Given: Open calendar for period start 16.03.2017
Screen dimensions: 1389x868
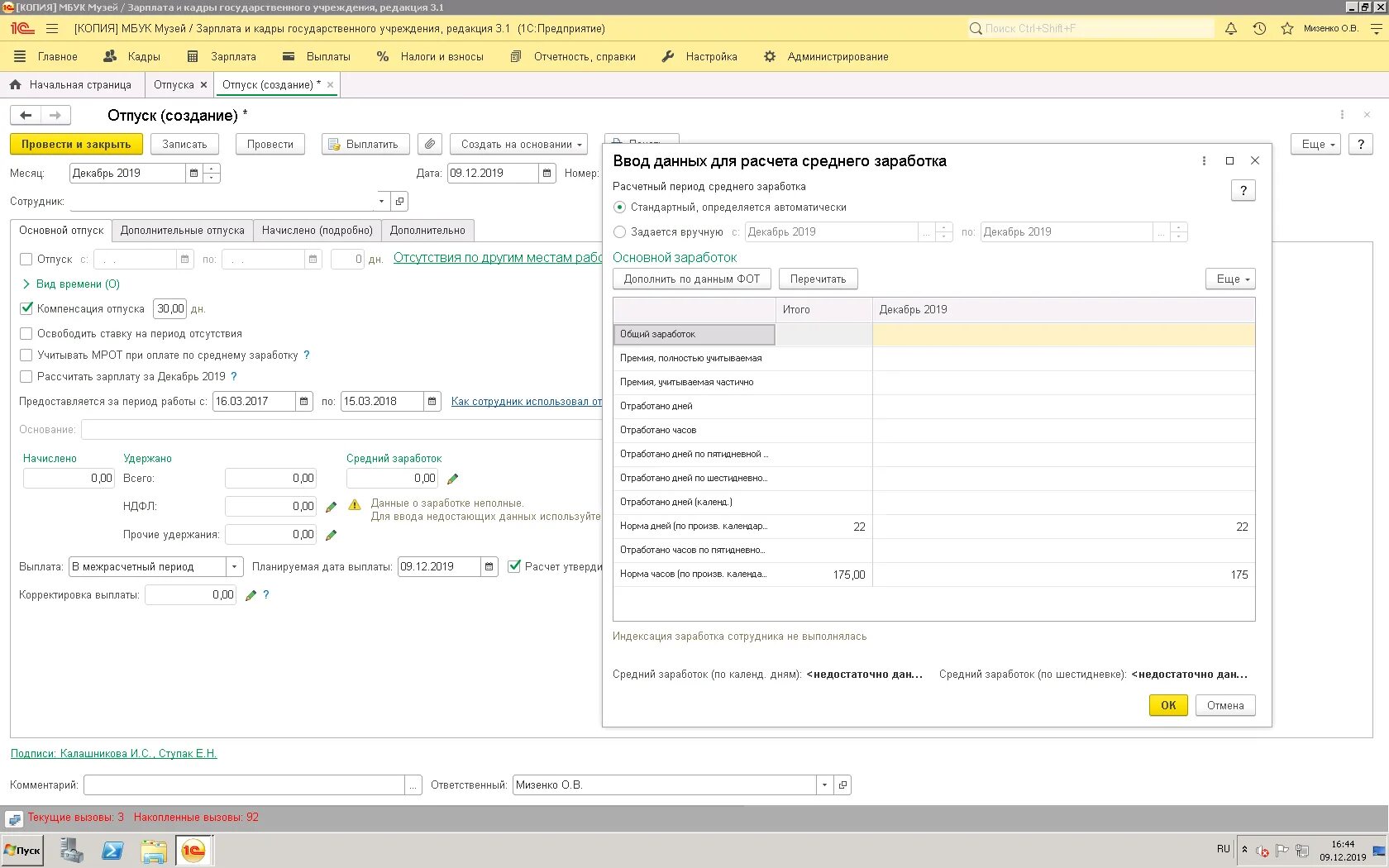Looking at the screenshot, I should point(304,401).
